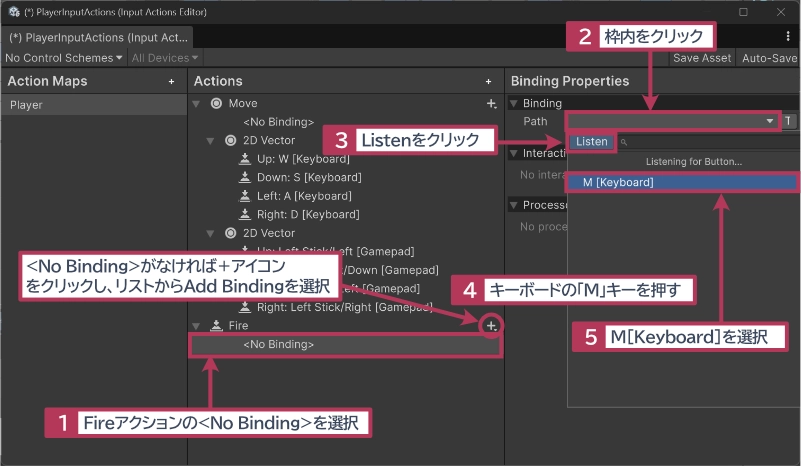Image resolution: width=801 pixels, height=466 pixels.
Task: Toggle the Auto-Save option
Action: (768, 58)
